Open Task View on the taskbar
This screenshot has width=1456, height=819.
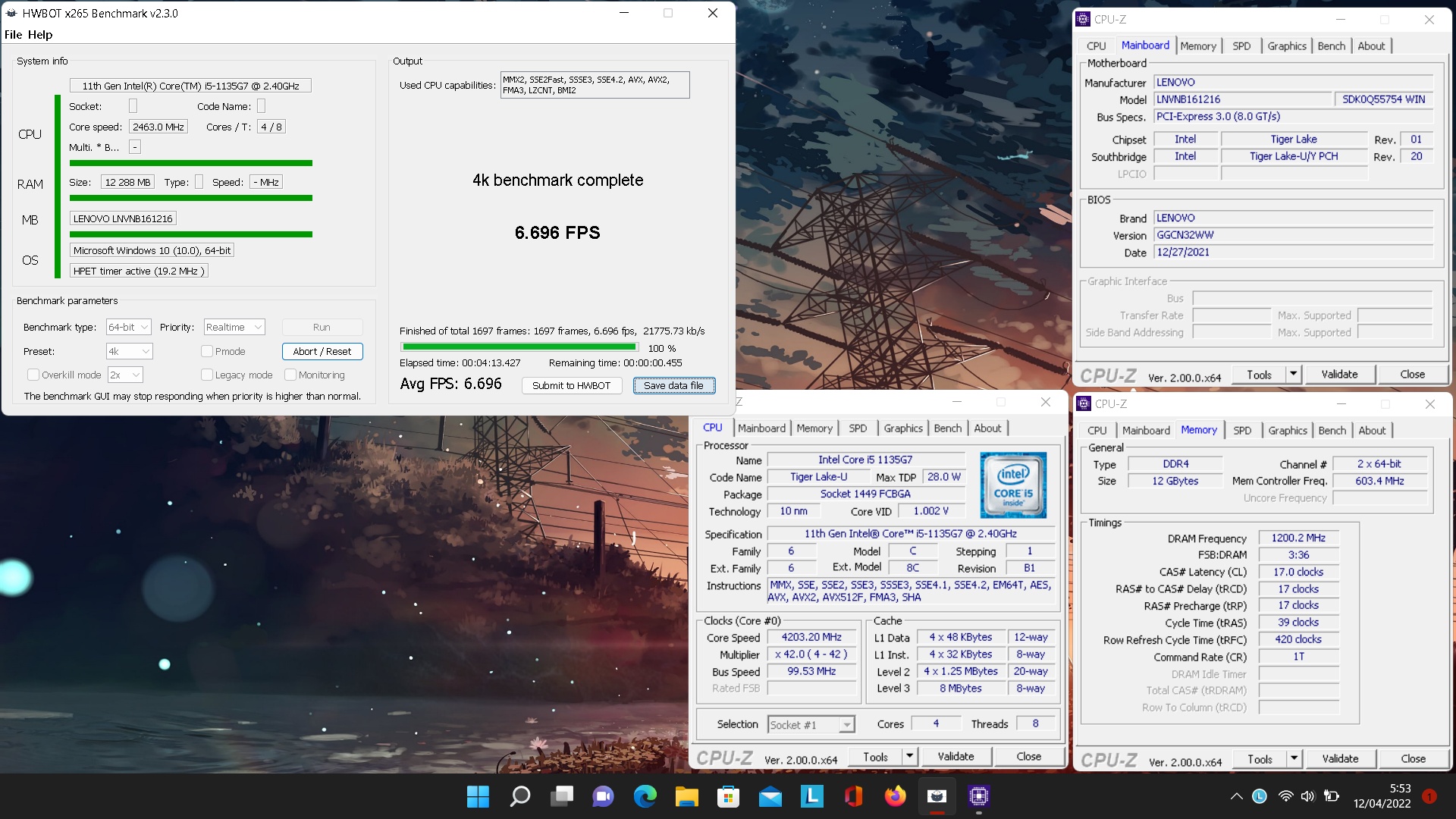point(562,796)
